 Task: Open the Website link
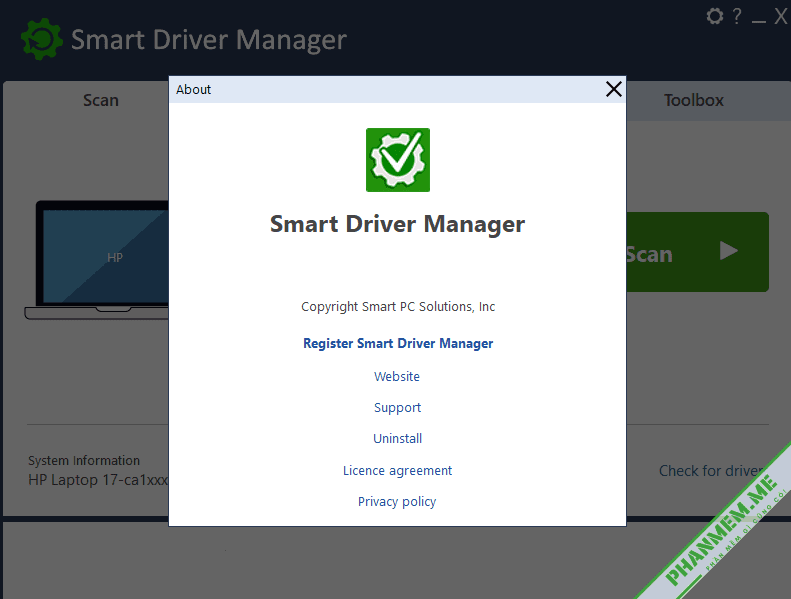click(397, 376)
